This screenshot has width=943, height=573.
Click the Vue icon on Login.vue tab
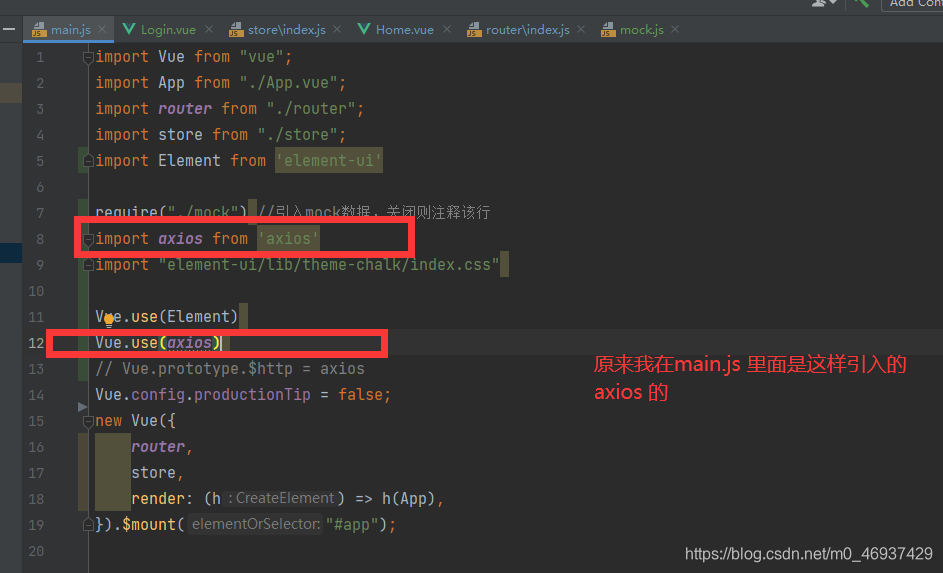coord(128,29)
